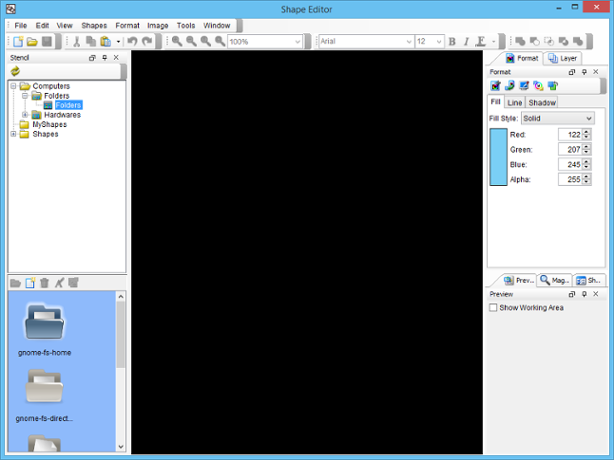Click the Stencil refresh arrows icon
The image size is (614, 460).
(15, 71)
